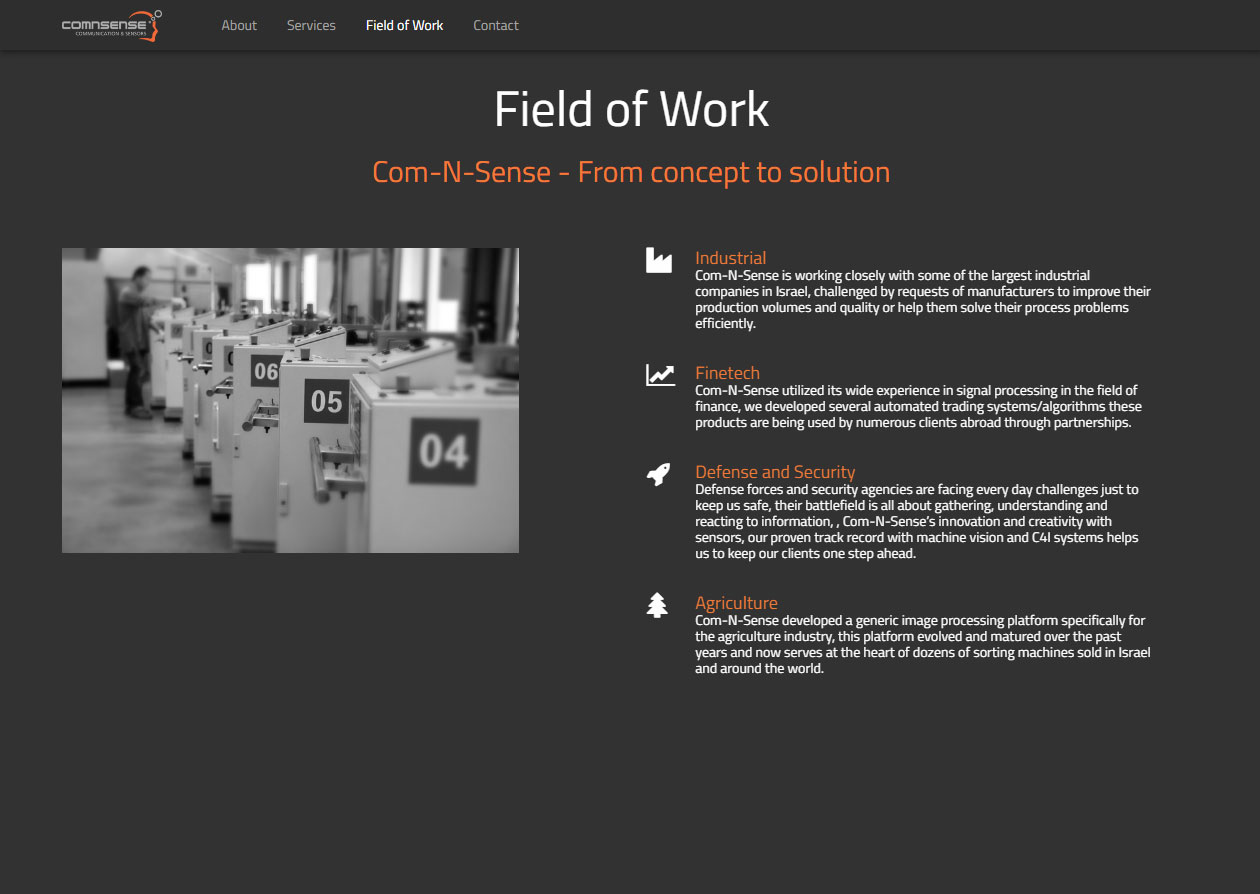
Task: Click the paragraph about sorting machines sold in Israel
Action: (x=923, y=644)
